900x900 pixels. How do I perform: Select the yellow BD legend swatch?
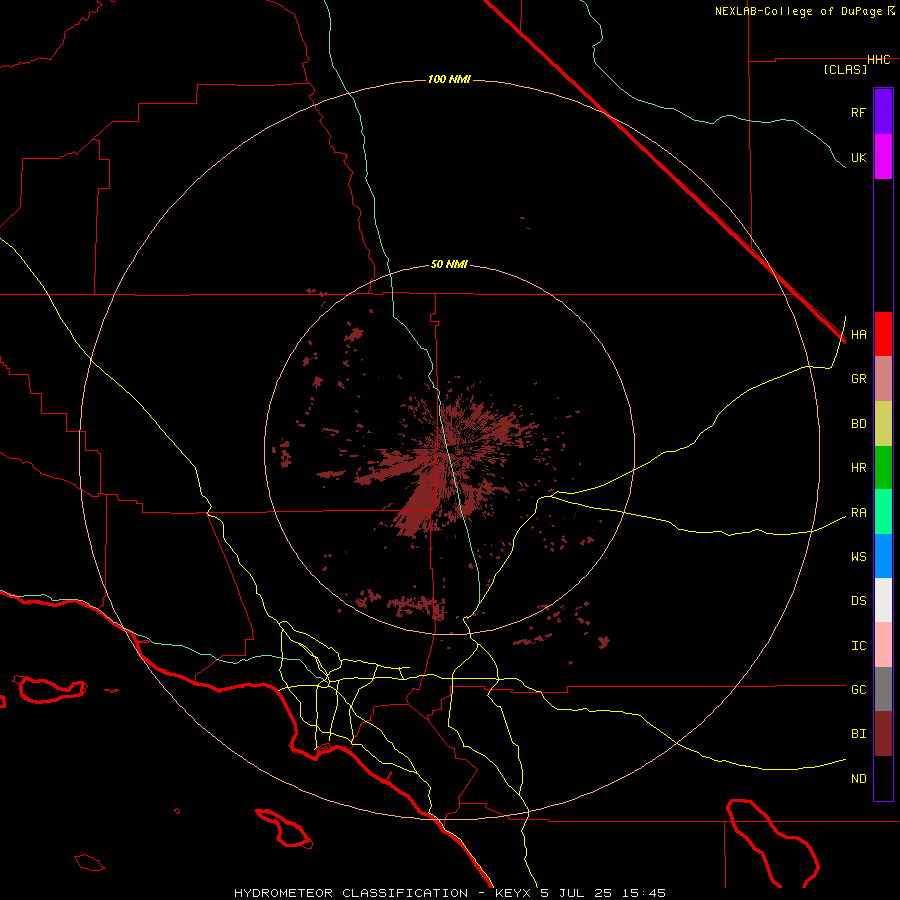pyautogui.click(x=883, y=424)
